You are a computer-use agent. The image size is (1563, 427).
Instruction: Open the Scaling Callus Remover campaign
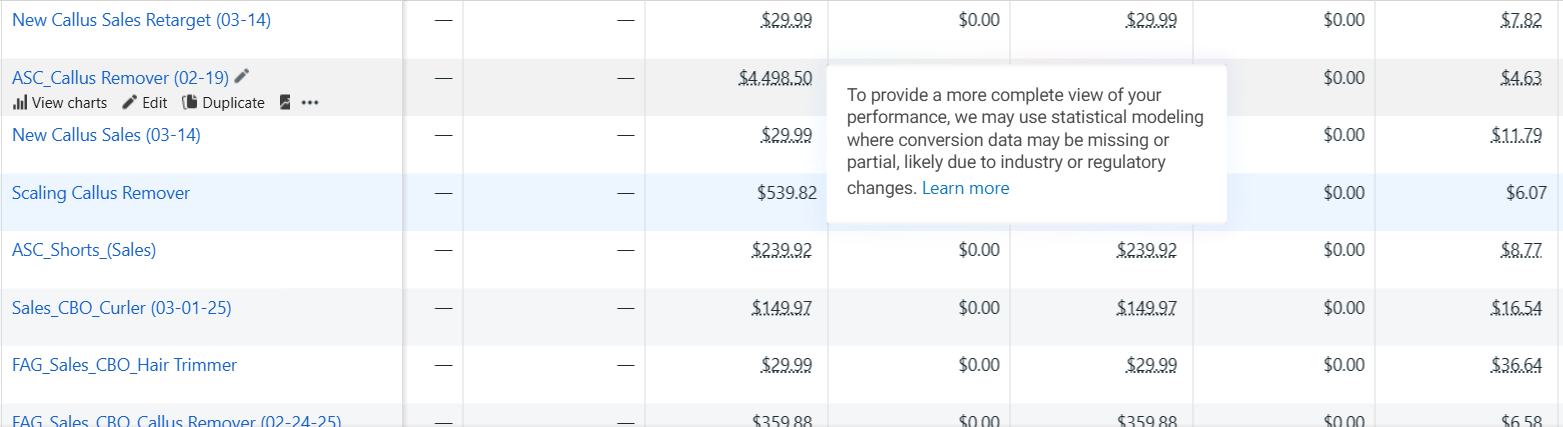pos(101,193)
